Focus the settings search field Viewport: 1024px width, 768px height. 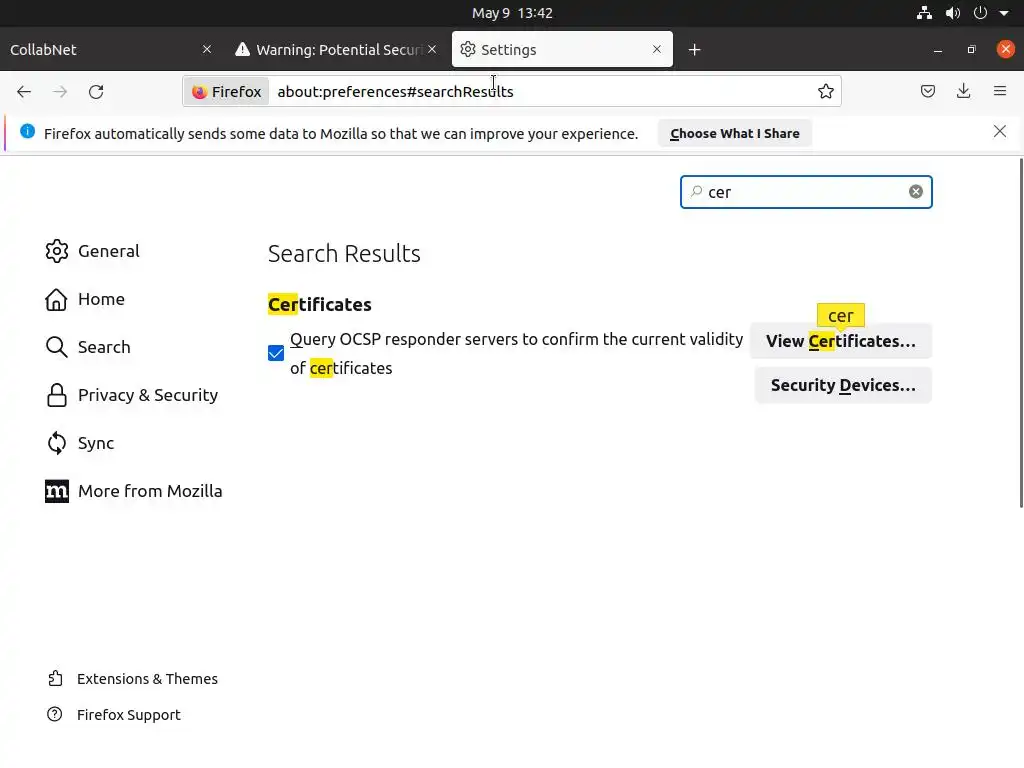click(x=800, y=192)
